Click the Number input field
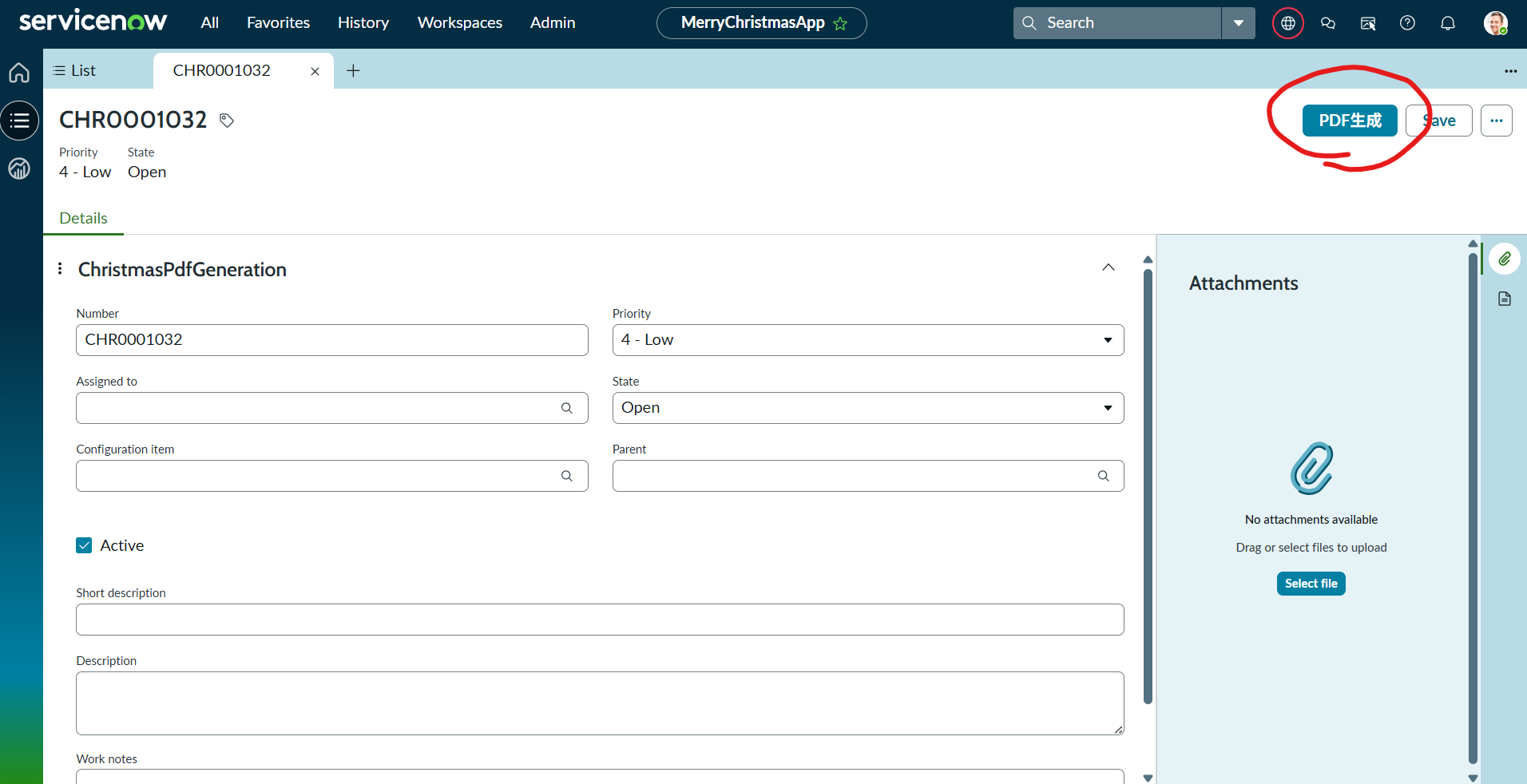 tap(332, 340)
